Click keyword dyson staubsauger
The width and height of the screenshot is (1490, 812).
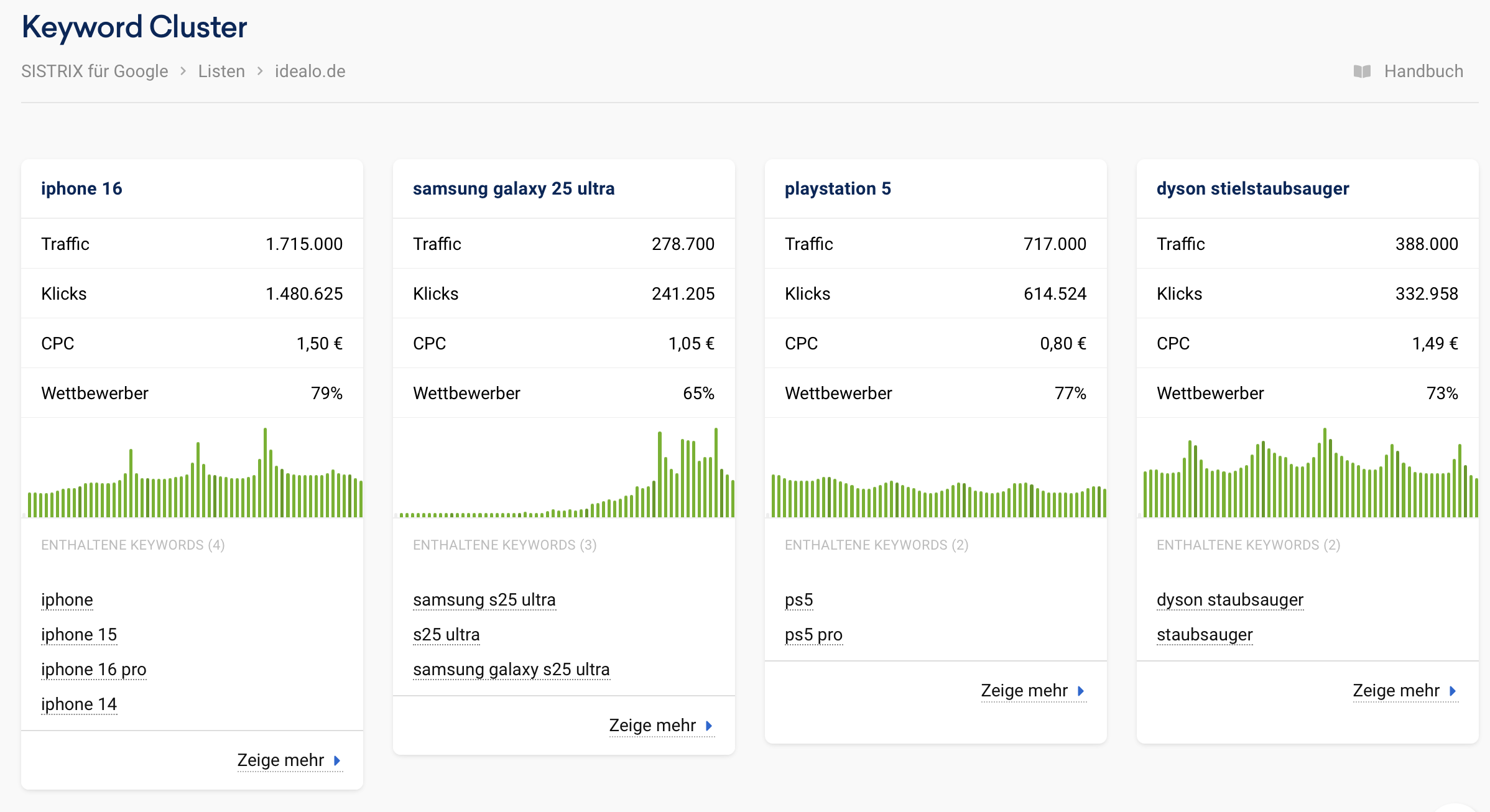[x=1230, y=600]
